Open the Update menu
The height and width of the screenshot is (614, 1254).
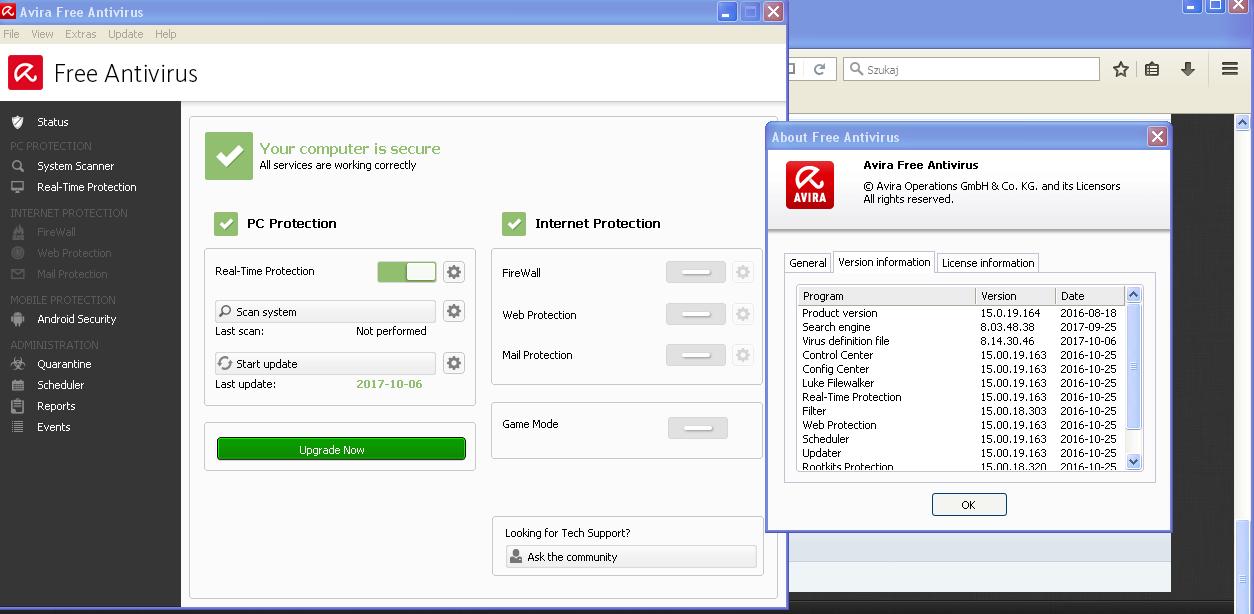tap(126, 34)
